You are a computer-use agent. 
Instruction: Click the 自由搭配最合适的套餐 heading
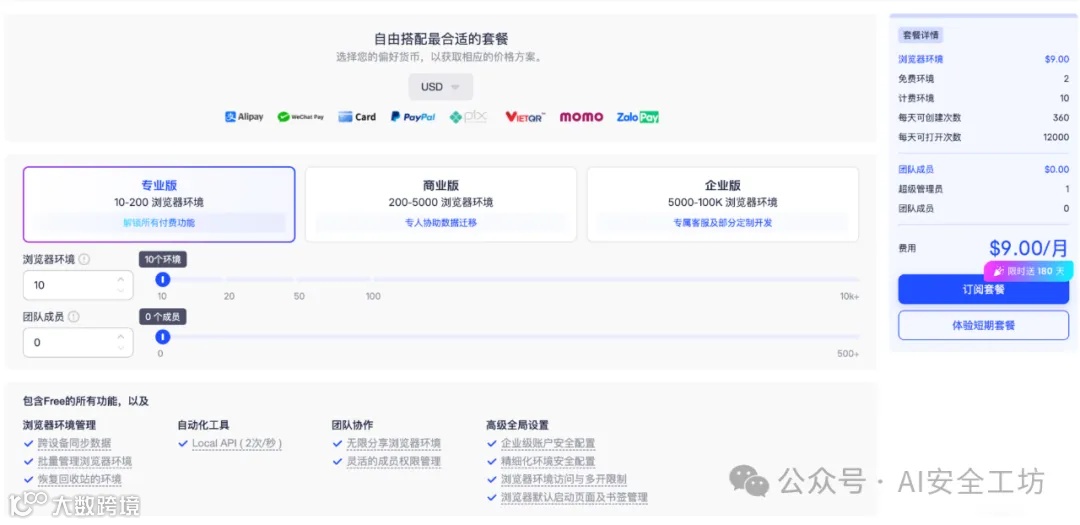[441, 39]
